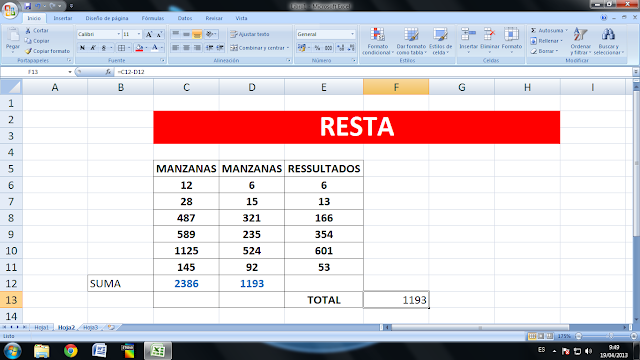
Task: Delete cells with Eliminar
Action: click(489, 41)
